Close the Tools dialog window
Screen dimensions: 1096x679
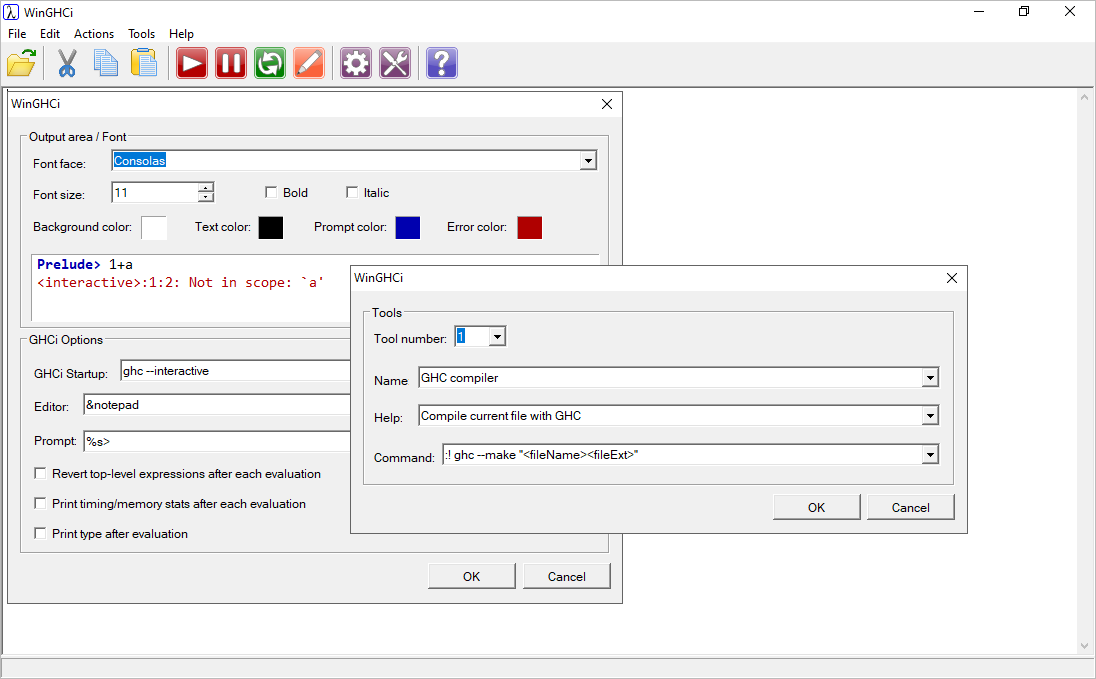(x=951, y=278)
